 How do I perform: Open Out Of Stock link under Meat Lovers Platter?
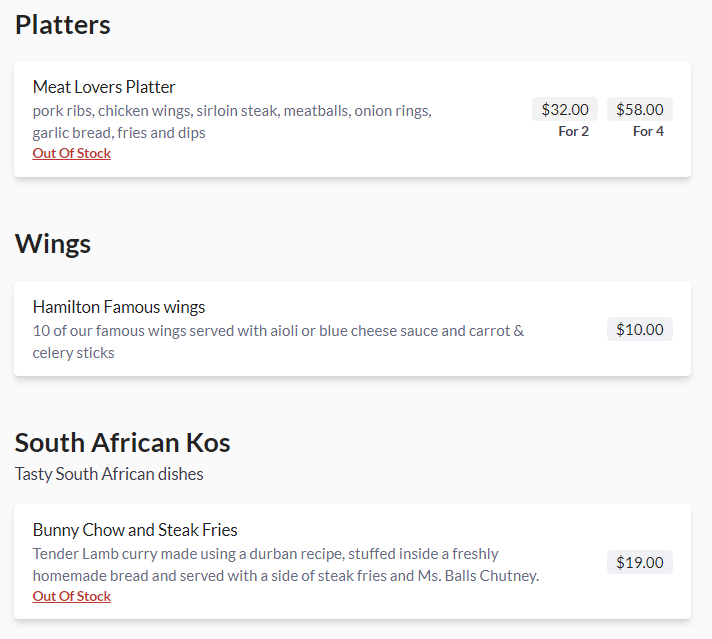pyautogui.click(x=72, y=153)
